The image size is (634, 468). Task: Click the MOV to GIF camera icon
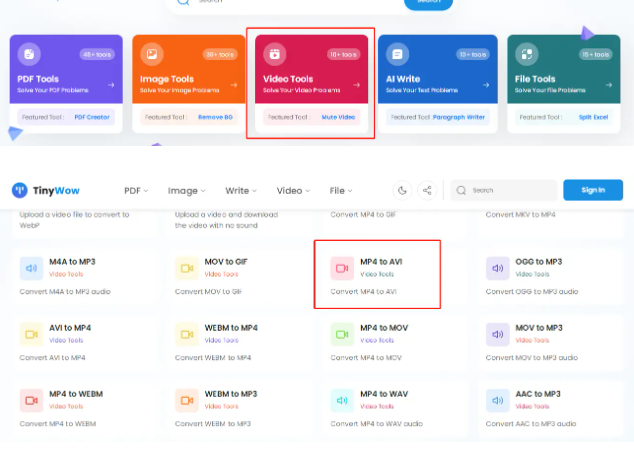(x=187, y=268)
